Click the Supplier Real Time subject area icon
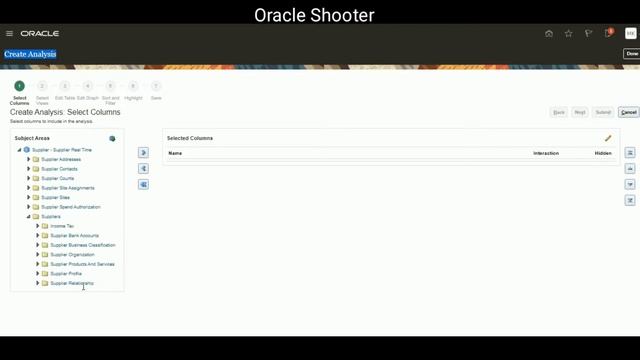This screenshot has width=640, height=360. [27, 150]
